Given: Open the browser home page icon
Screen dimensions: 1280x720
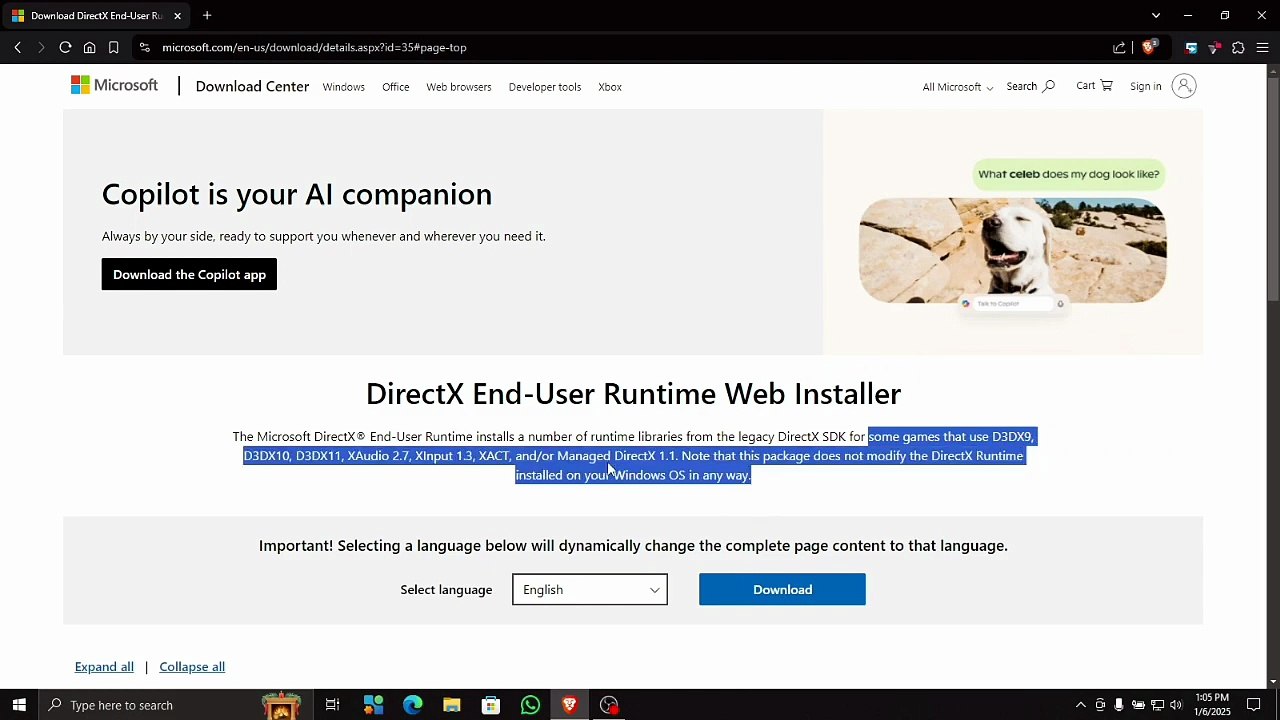Looking at the screenshot, I should [x=89, y=47].
